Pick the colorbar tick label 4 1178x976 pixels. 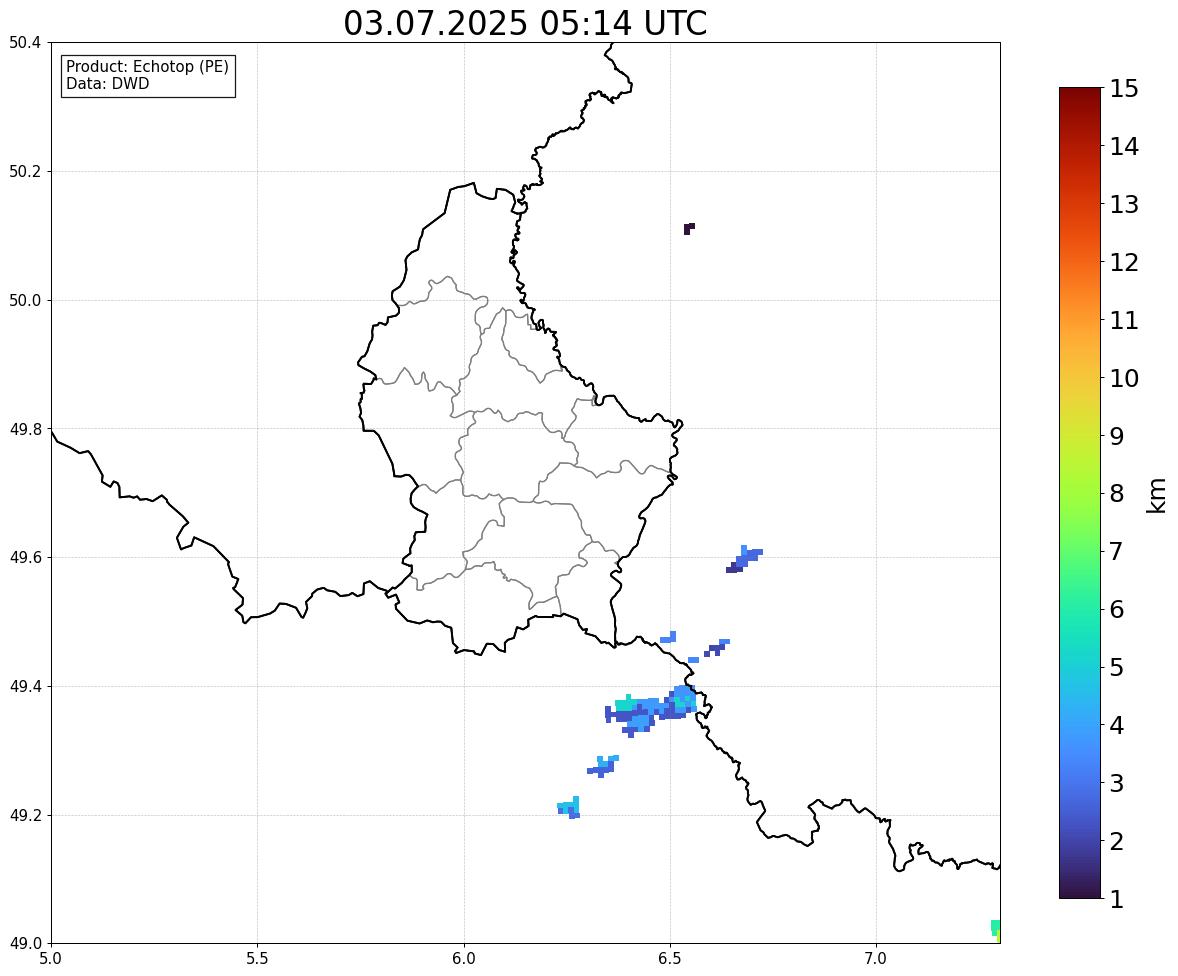pyautogui.click(x=1117, y=725)
